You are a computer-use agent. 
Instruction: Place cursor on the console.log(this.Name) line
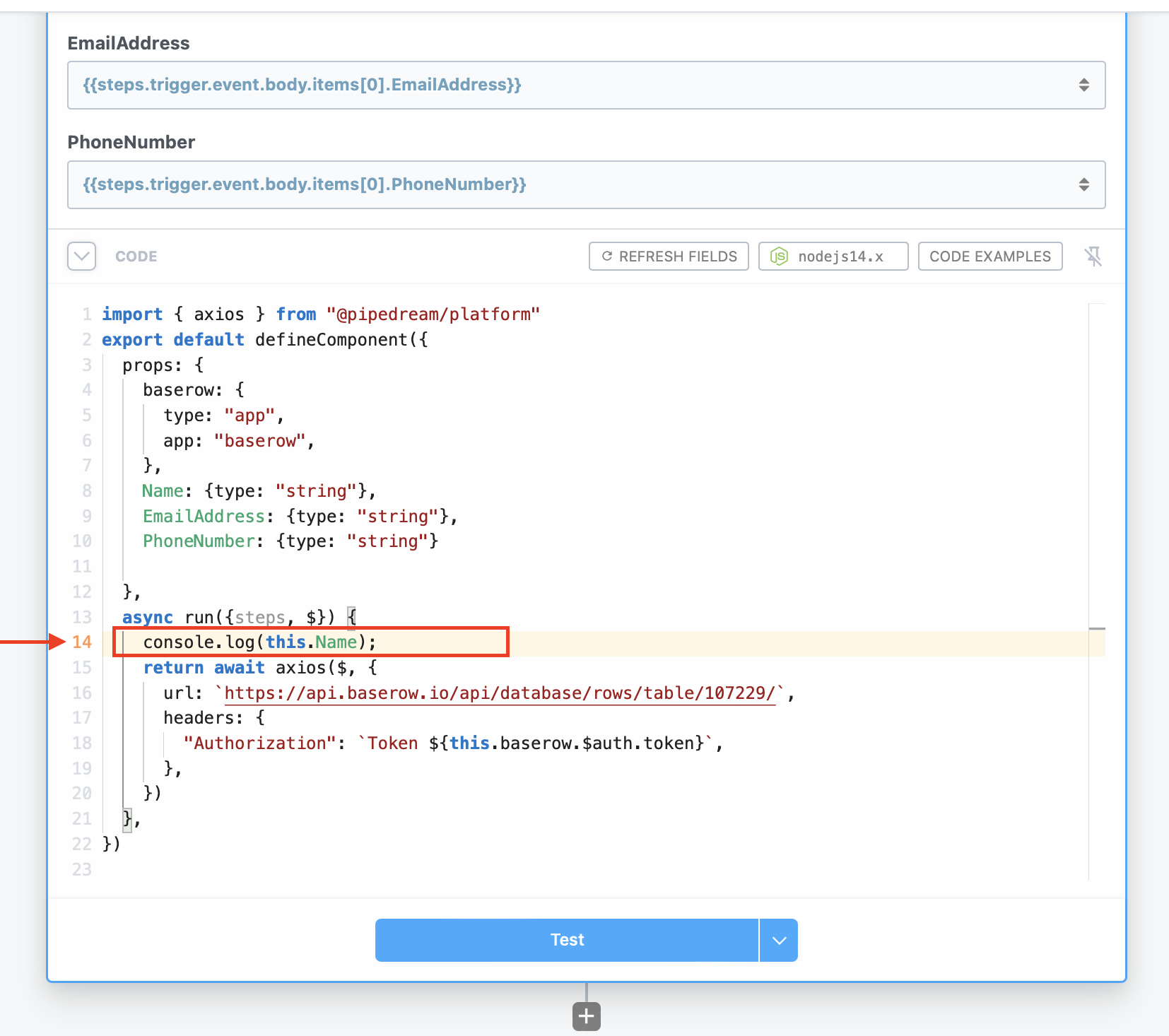(x=260, y=642)
